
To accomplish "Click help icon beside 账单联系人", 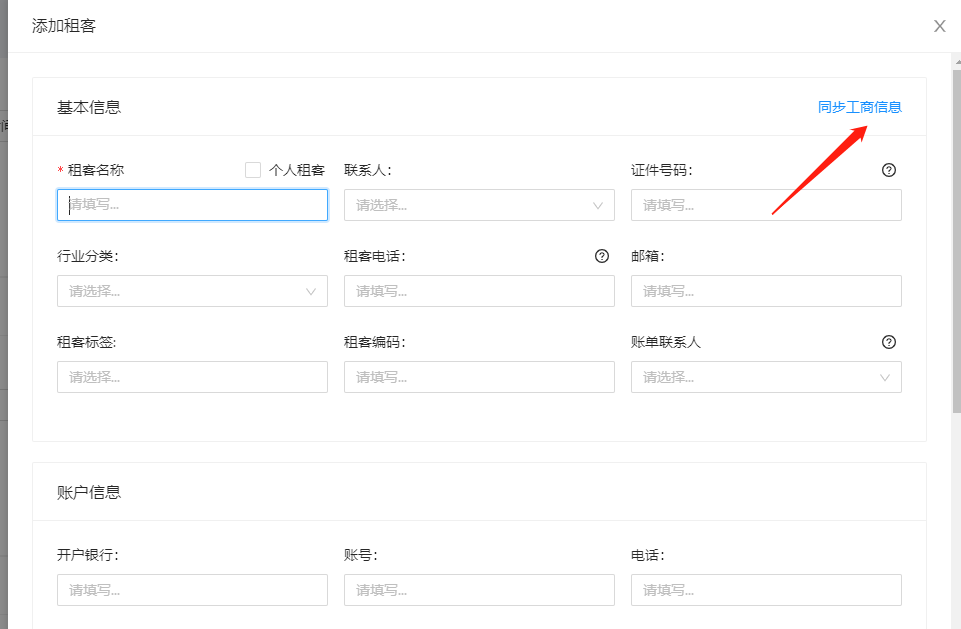I will (888, 342).
